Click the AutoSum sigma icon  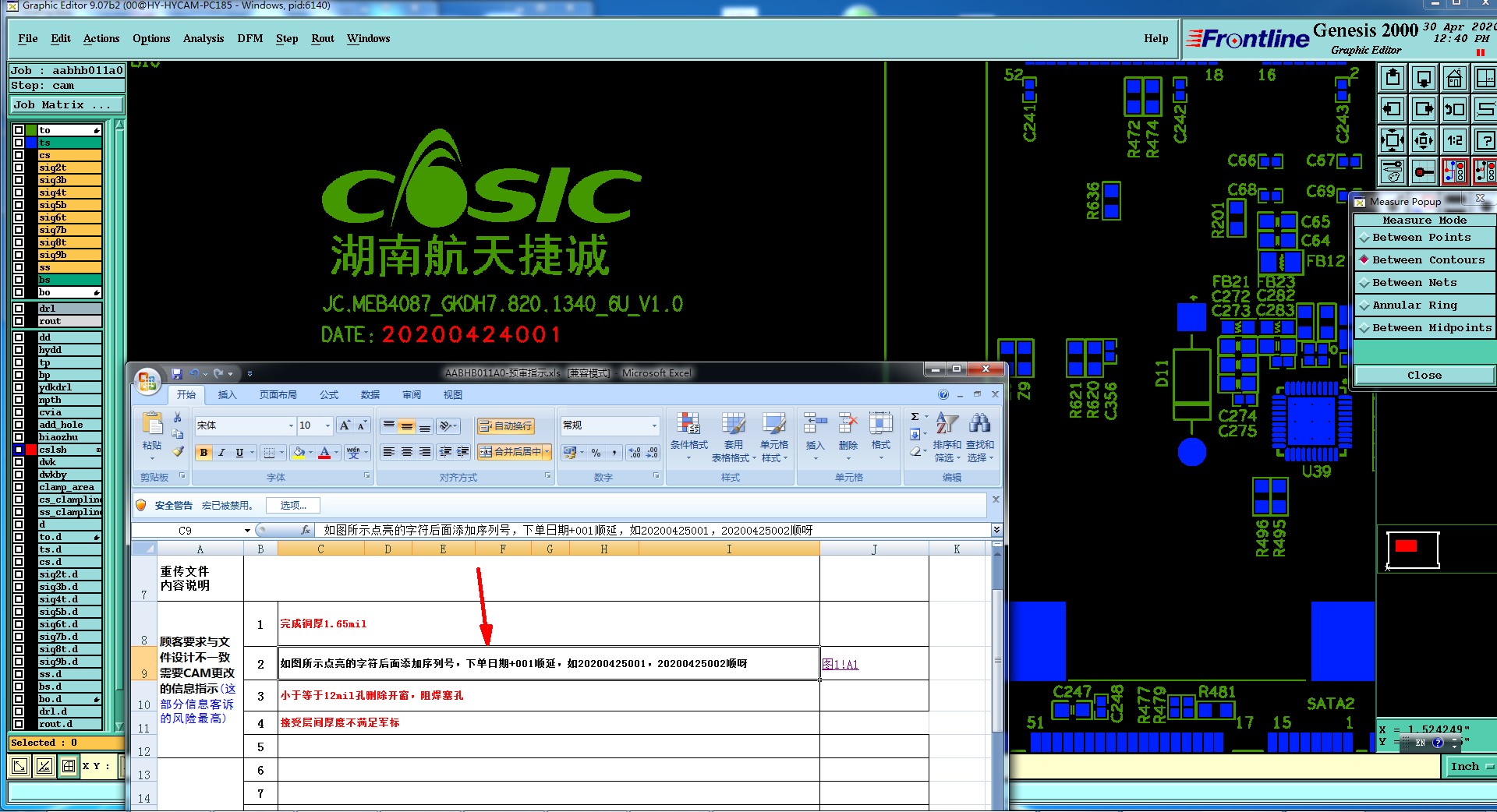click(915, 417)
